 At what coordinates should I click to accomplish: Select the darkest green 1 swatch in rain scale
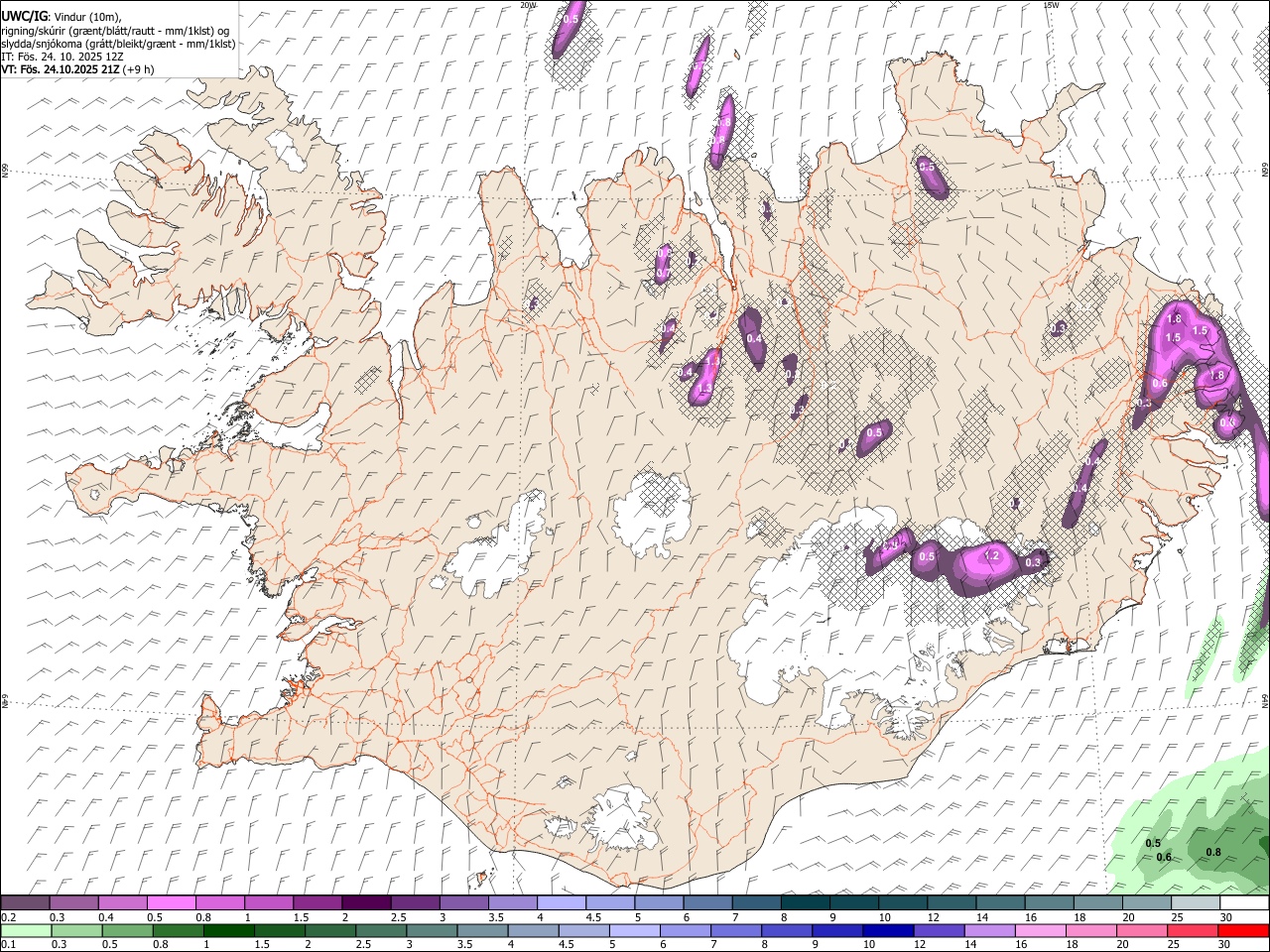(x=228, y=930)
